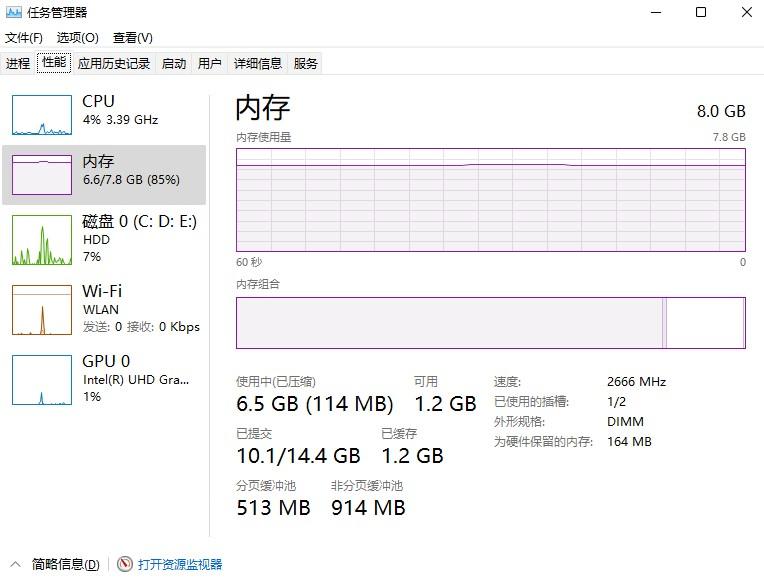Open the 文件(F) menu

click(x=23, y=38)
